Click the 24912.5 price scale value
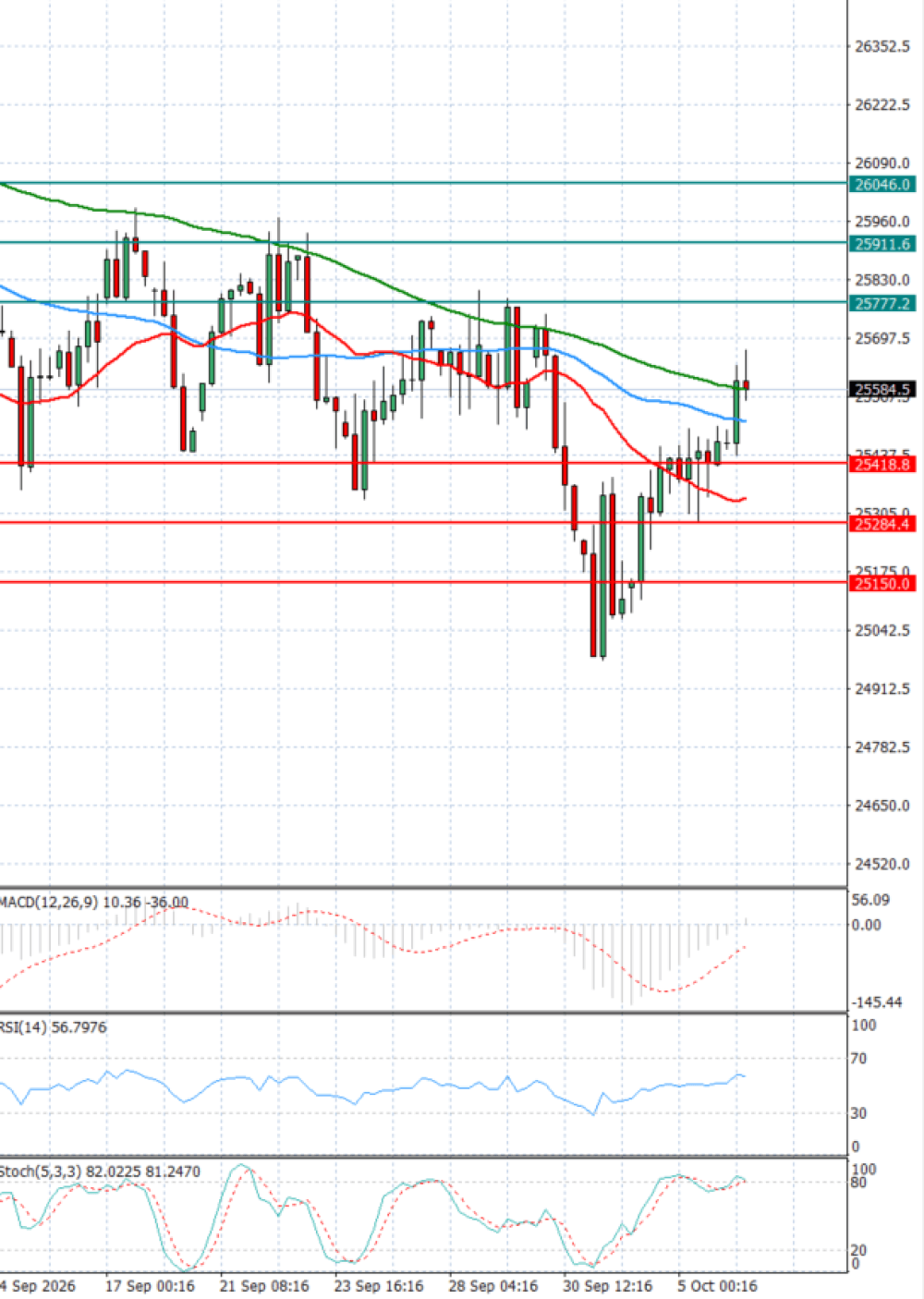The width and height of the screenshot is (924, 1299). point(881,688)
